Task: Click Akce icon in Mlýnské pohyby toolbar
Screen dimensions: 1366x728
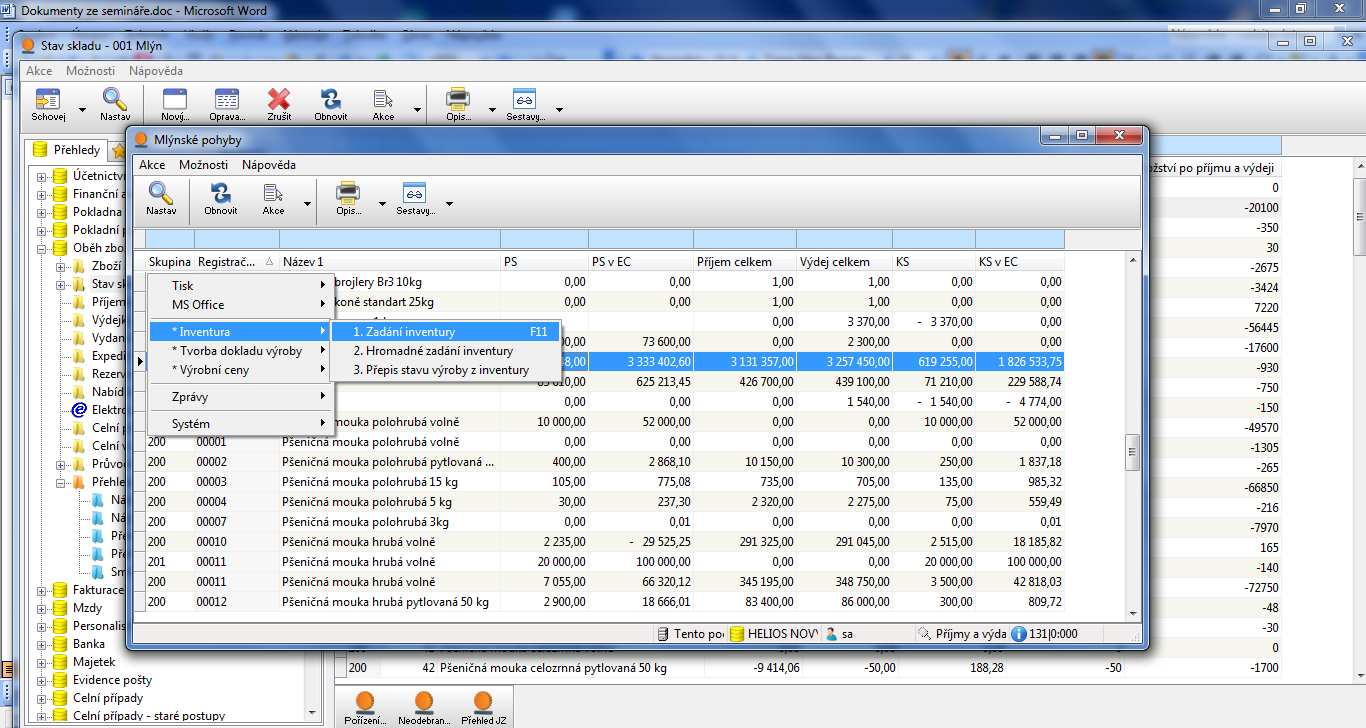Action: click(x=273, y=193)
